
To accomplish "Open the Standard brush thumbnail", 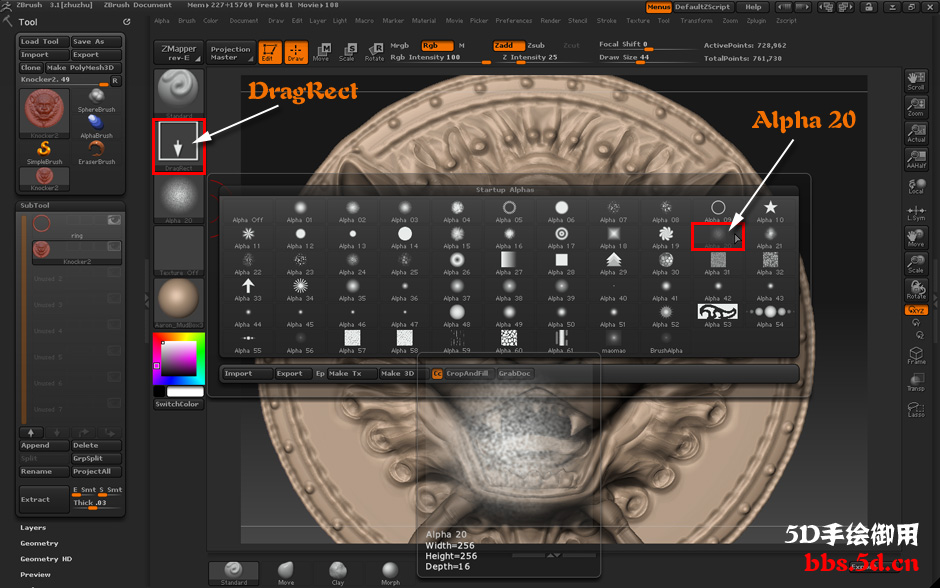I will [x=178, y=93].
